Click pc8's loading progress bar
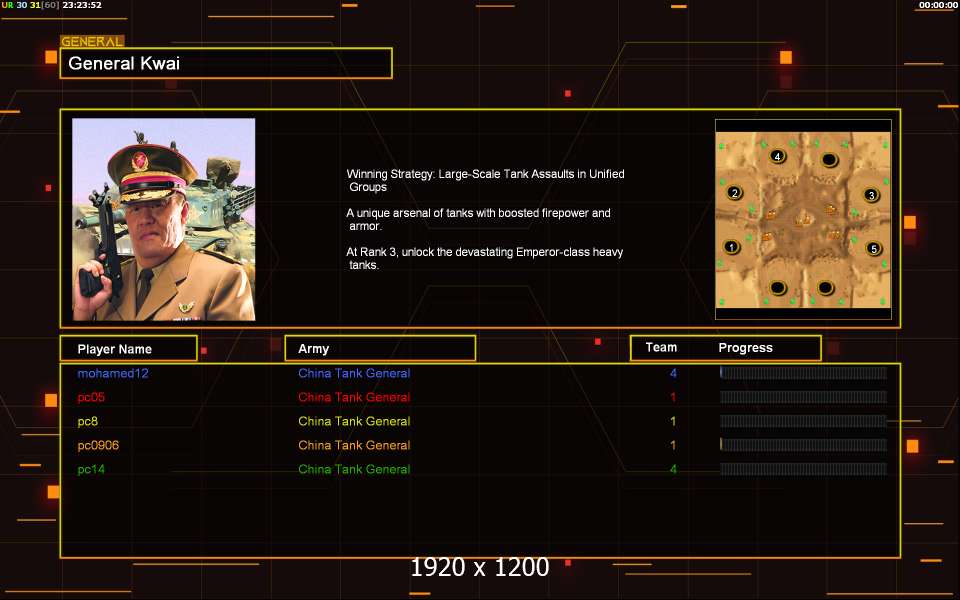 [x=803, y=421]
